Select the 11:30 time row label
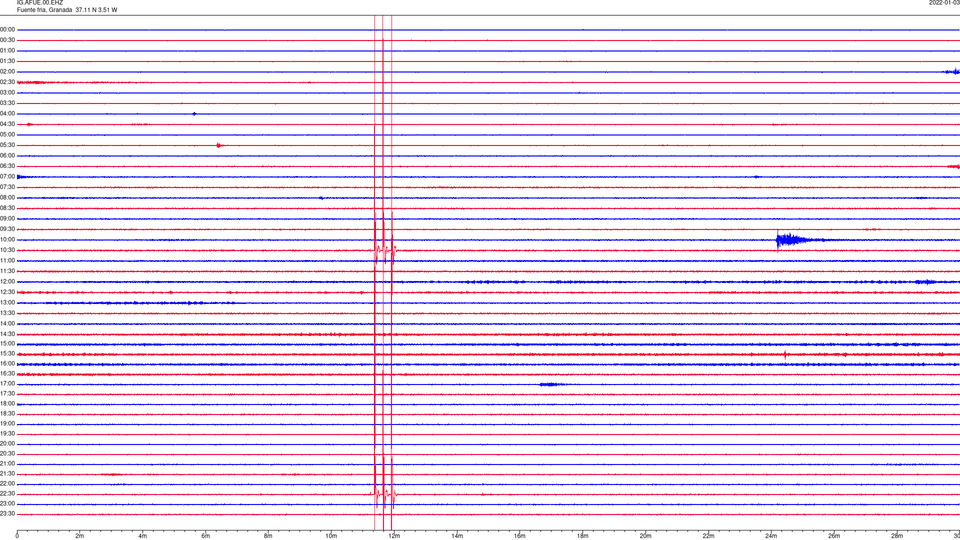The height and width of the screenshot is (540, 960). tap(8, 271)
